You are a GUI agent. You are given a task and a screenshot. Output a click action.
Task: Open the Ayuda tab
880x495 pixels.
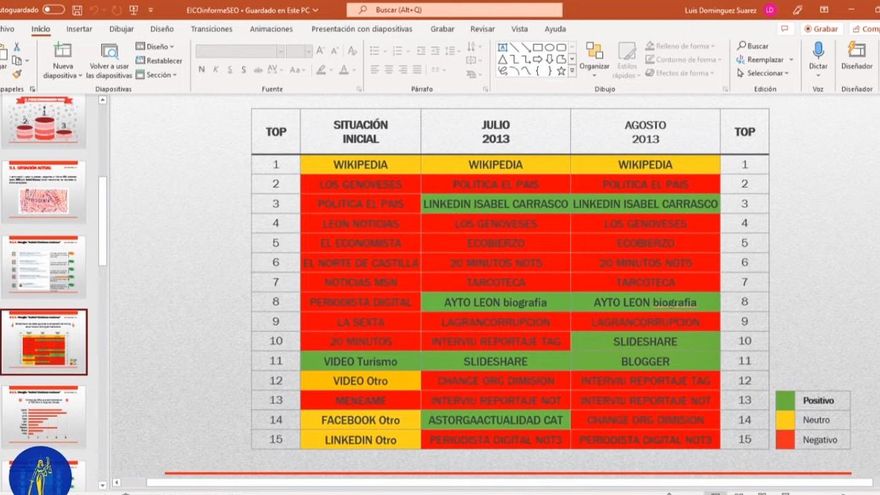pos(555,29)
